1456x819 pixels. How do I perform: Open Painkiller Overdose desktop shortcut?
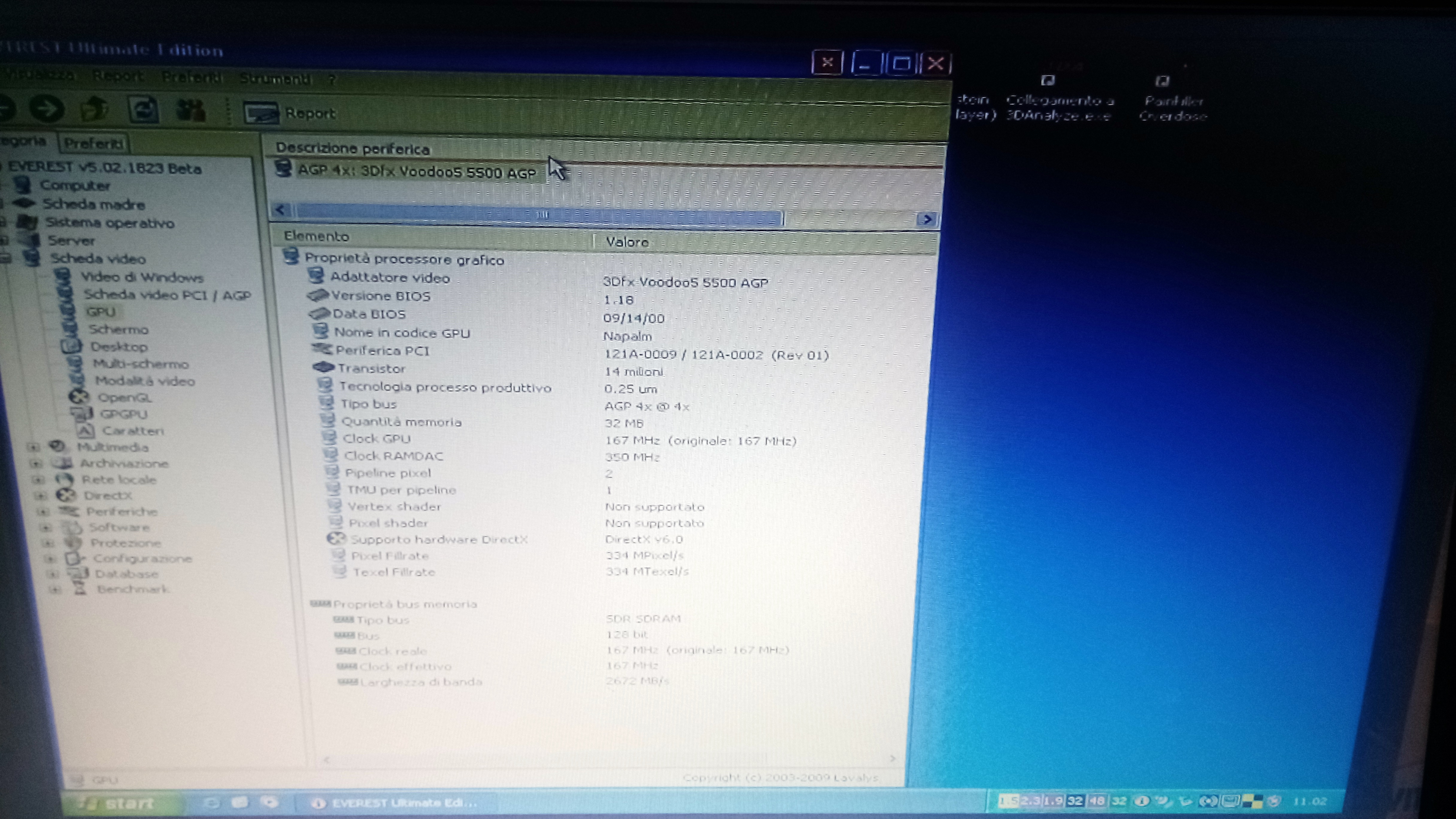tap(1173, 100)
